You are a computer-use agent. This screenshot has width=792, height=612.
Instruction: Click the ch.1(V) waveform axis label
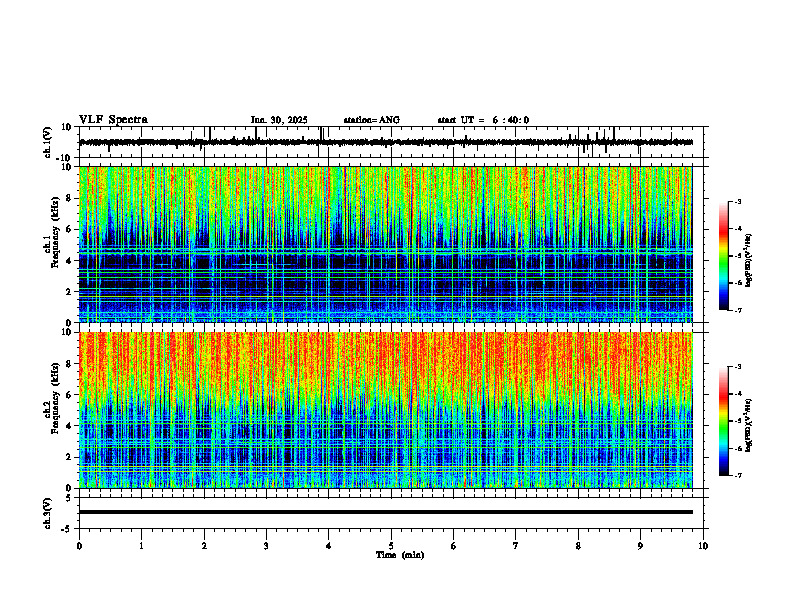coord(47,142)
